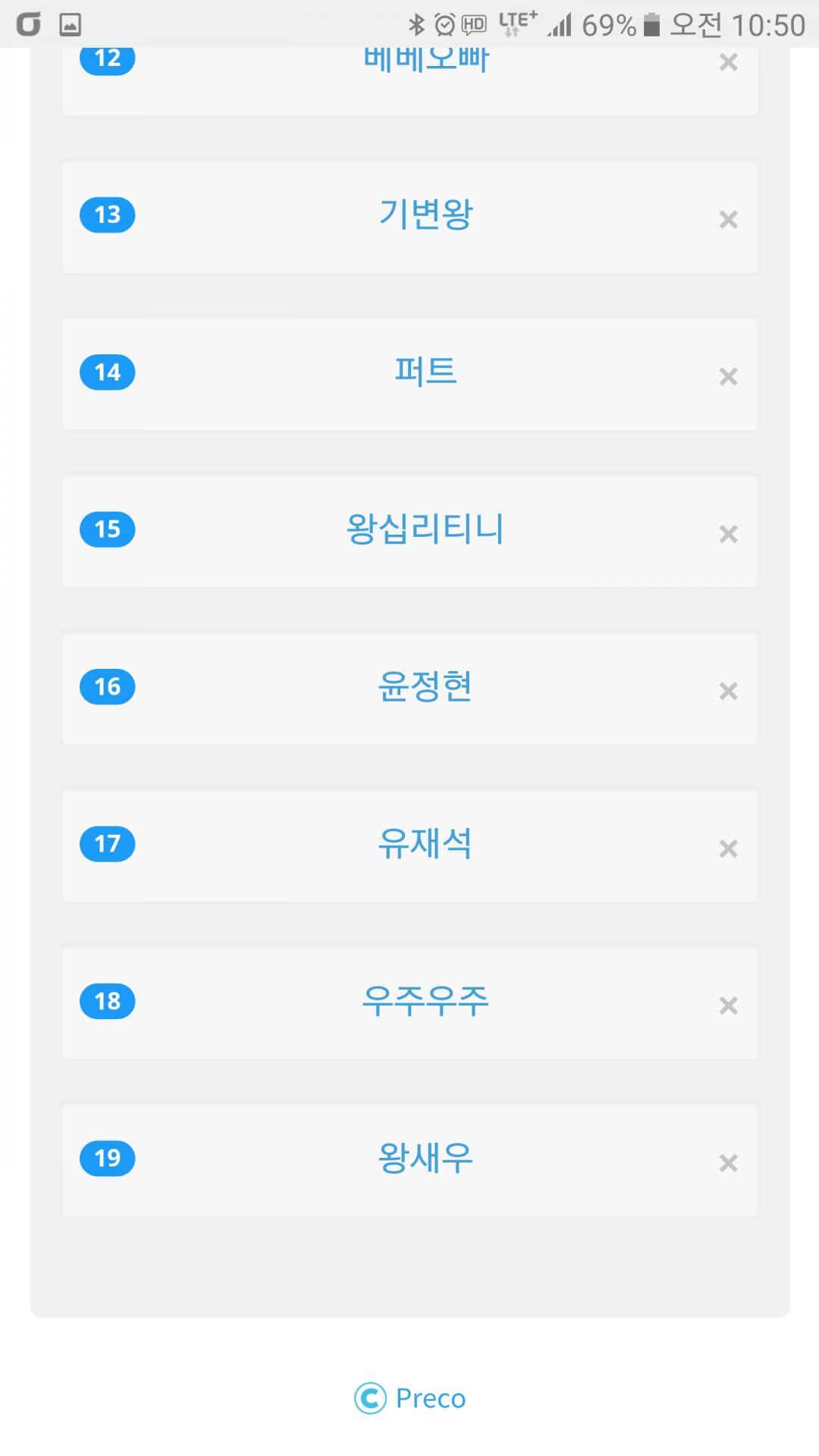Tap the battery icon in status bar
The image size is (819, 1456).
click(651, 26)
